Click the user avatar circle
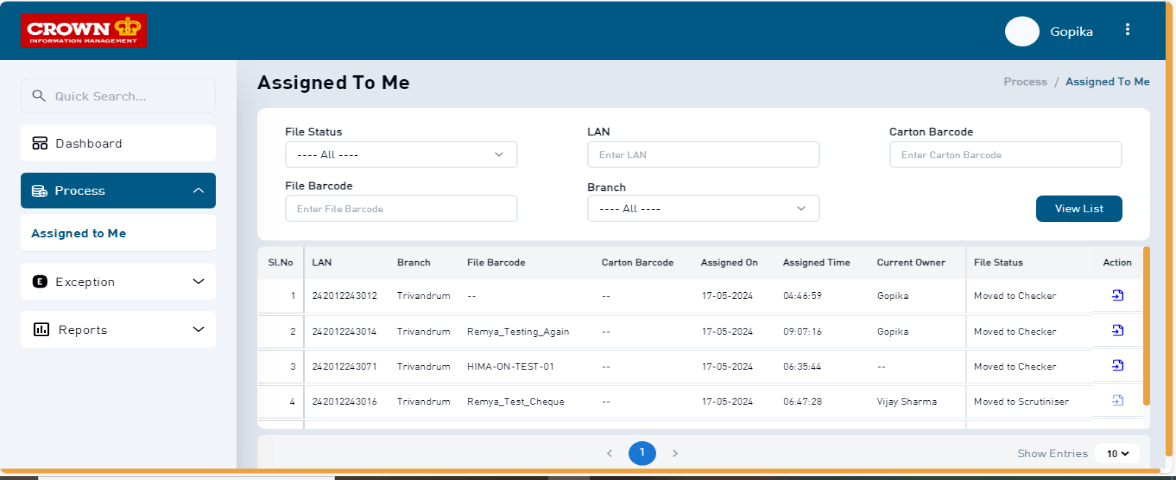The image size is (1176, 480). pos(1022,31)
